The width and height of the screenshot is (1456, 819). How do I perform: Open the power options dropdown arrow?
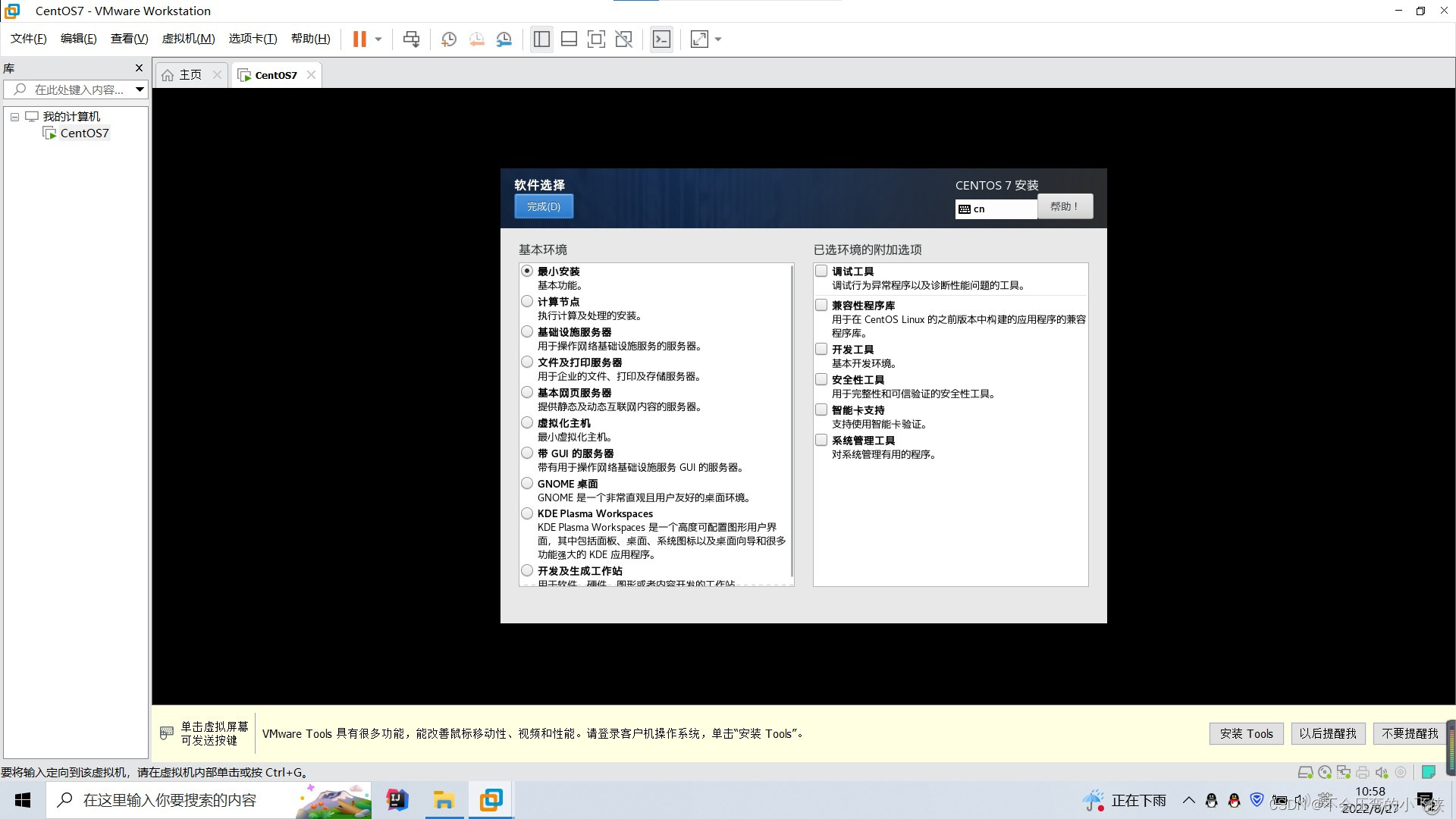click(378, 39)
